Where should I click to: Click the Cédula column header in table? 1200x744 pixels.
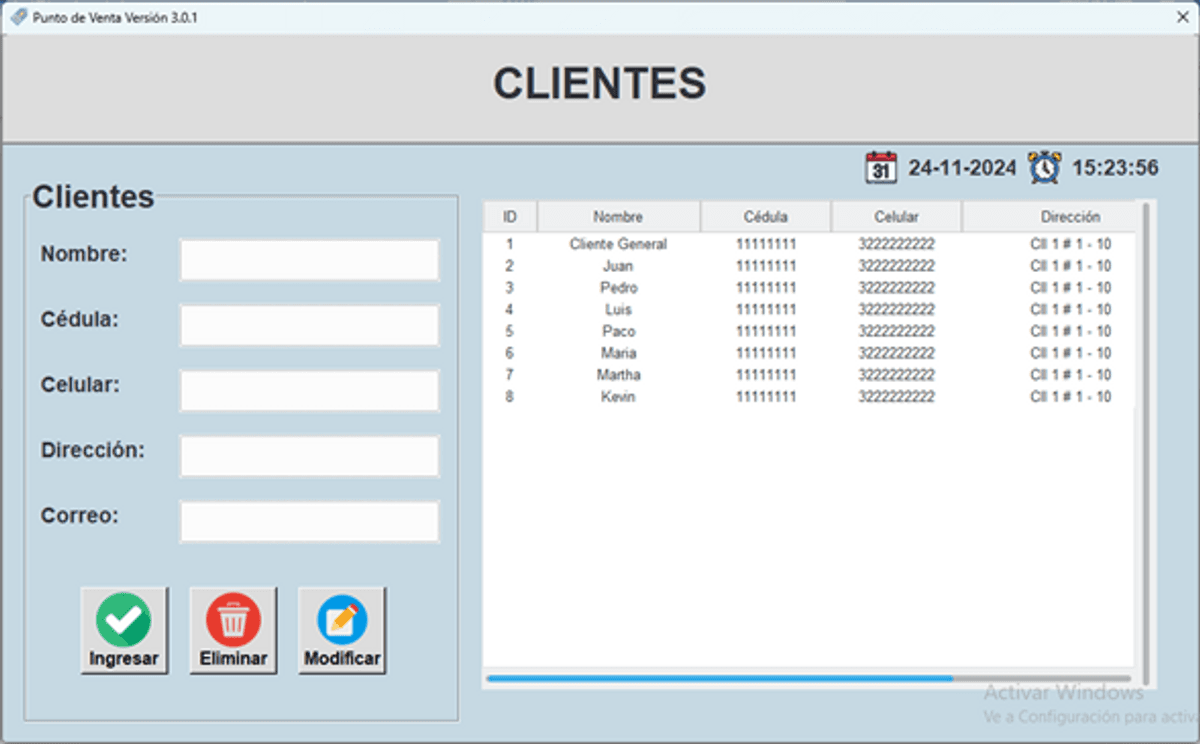[765, 217]
